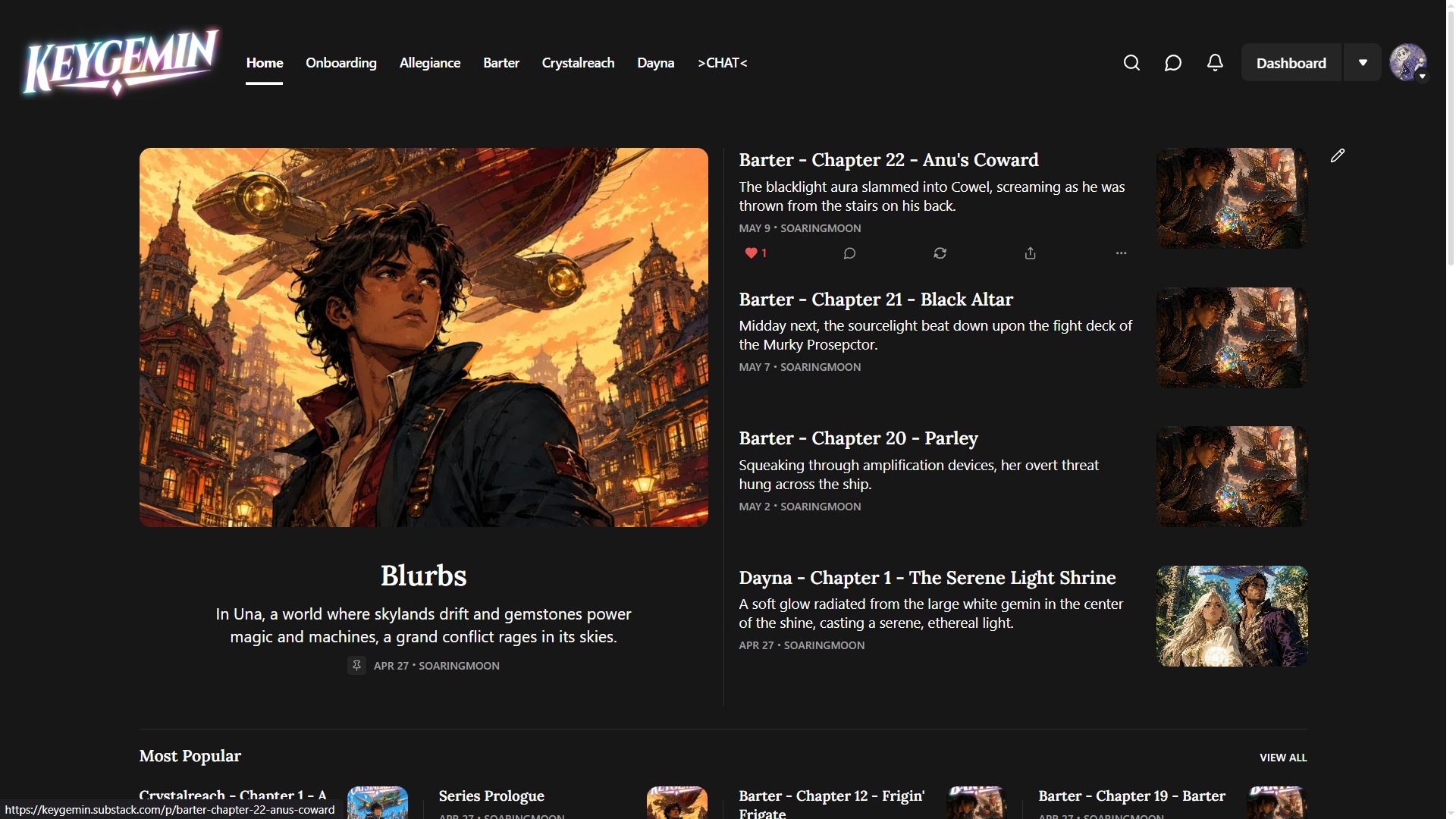Click VIEW ALL in Most Popular
The image size is (1456, 819).
(x=1283, y=758)
